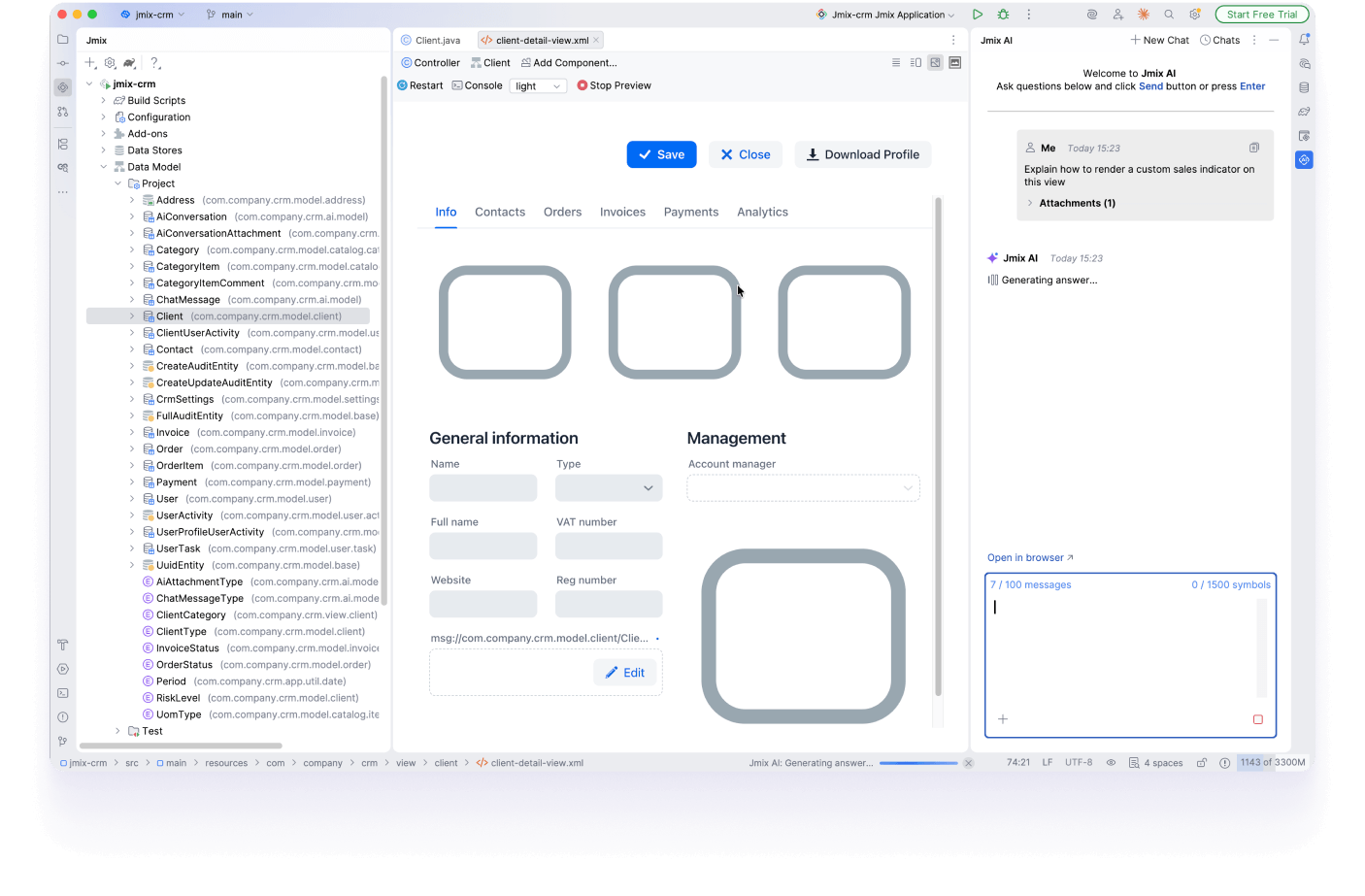1365x896 pixels.
Task: Toggle the eye icon in status bar
Action: 1111,763
